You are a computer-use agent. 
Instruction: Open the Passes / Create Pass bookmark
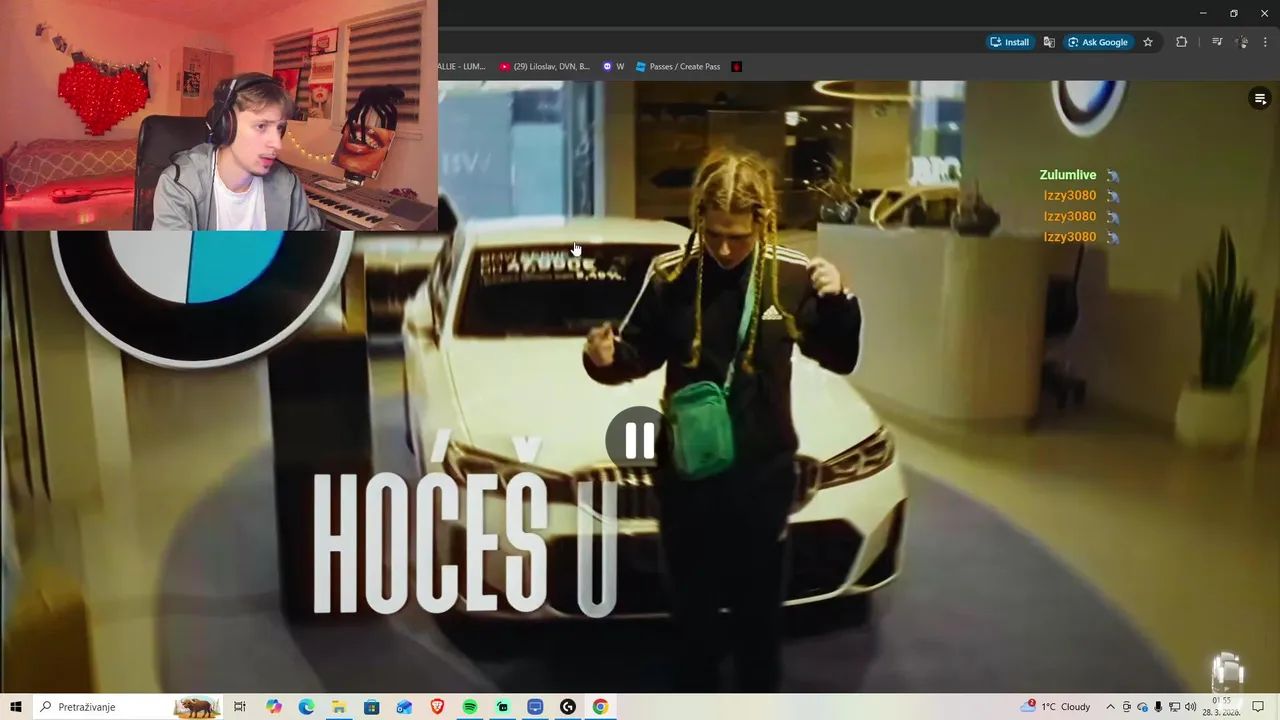(677, 67)
